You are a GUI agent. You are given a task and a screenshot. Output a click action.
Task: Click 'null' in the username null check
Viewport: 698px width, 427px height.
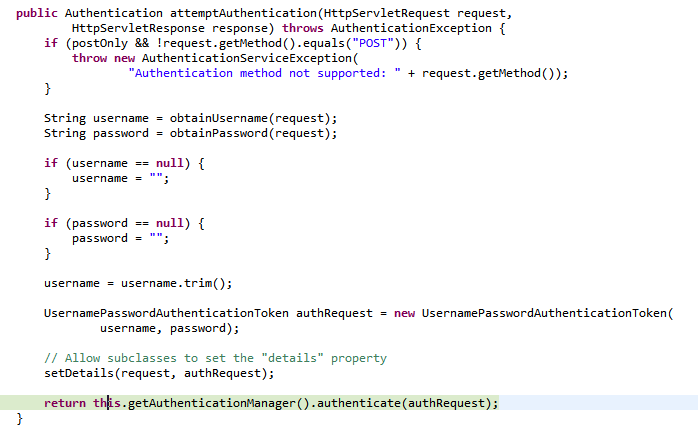[170, 163]
